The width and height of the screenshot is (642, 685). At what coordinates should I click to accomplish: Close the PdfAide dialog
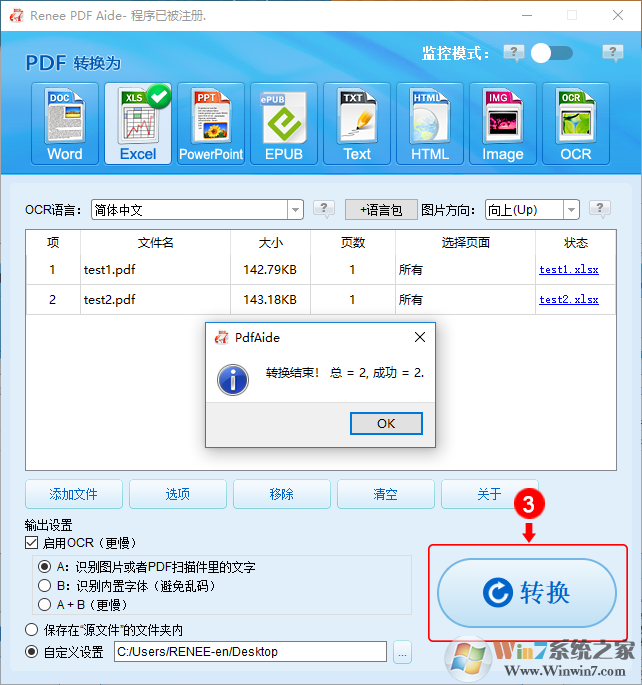coord(420,337)
